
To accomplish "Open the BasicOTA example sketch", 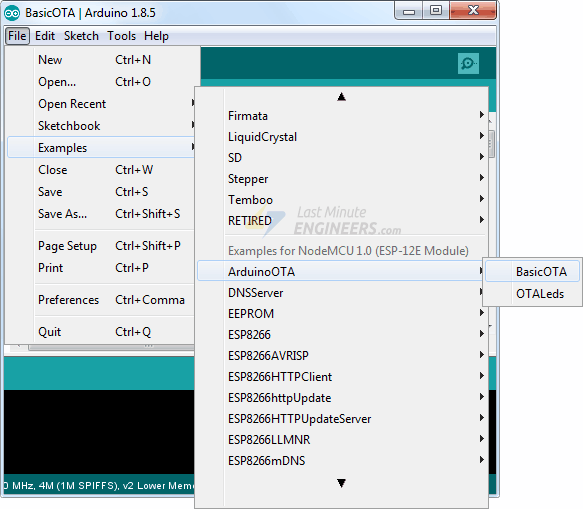I will (x=532, y=272).
